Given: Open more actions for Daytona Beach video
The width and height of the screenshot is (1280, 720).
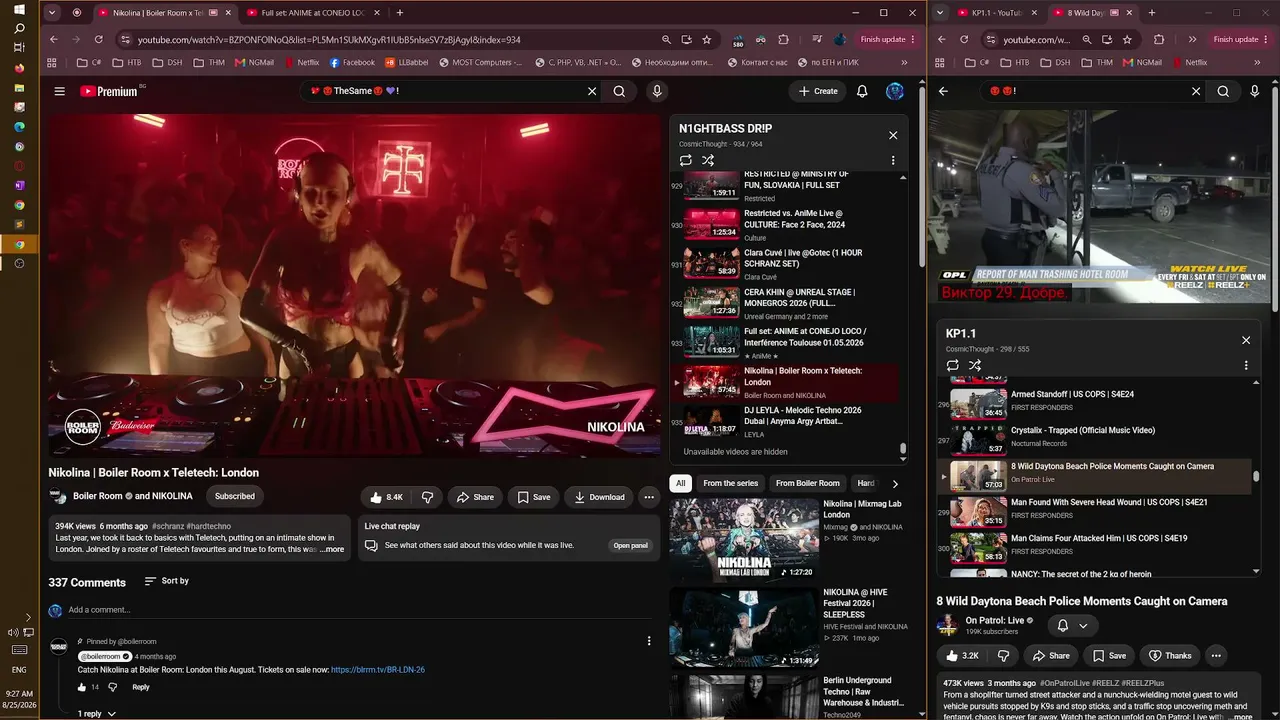Looking at the screenshot, I should click(x=1216, y=656).
